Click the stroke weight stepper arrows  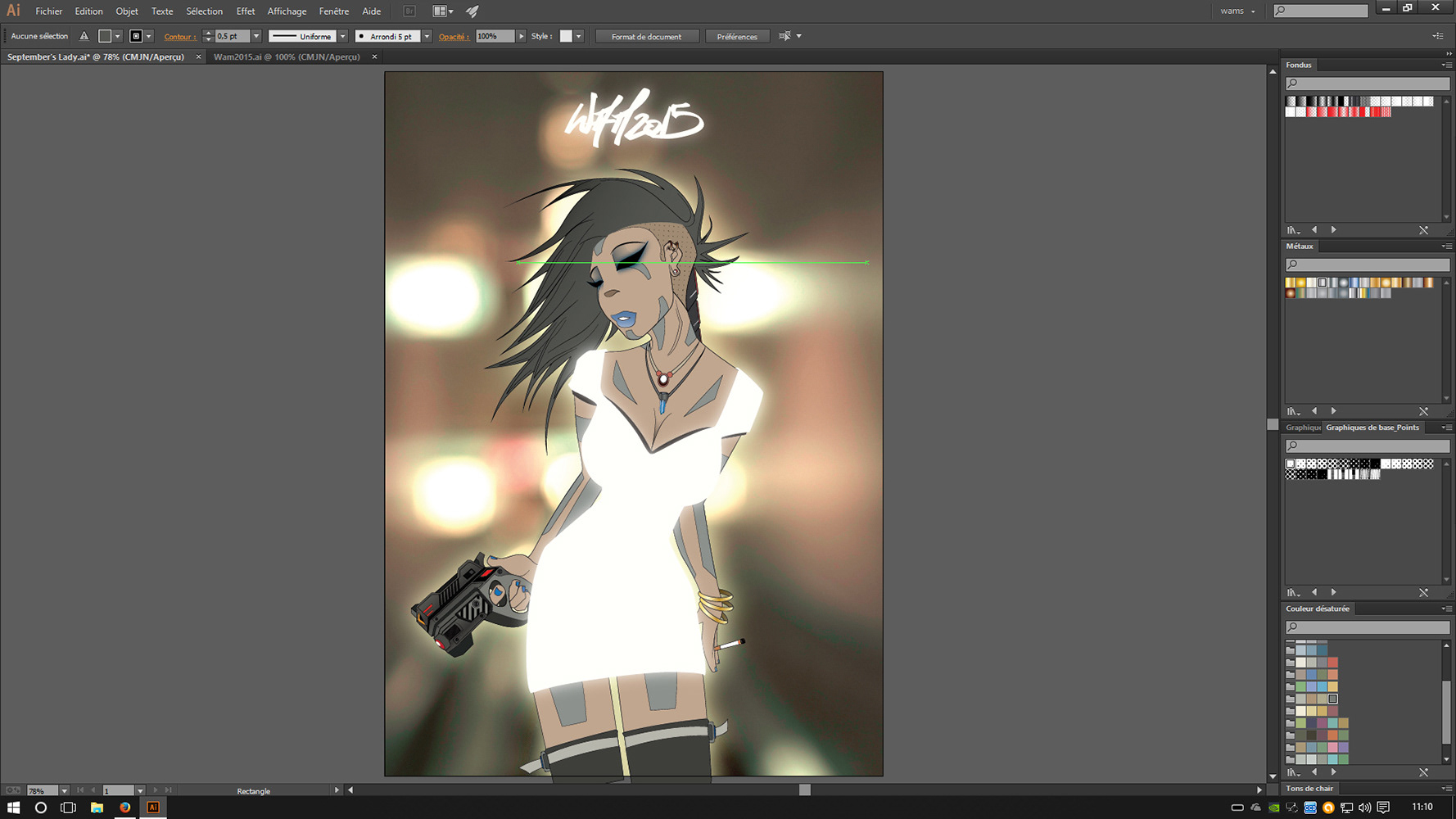pos(207,36)
